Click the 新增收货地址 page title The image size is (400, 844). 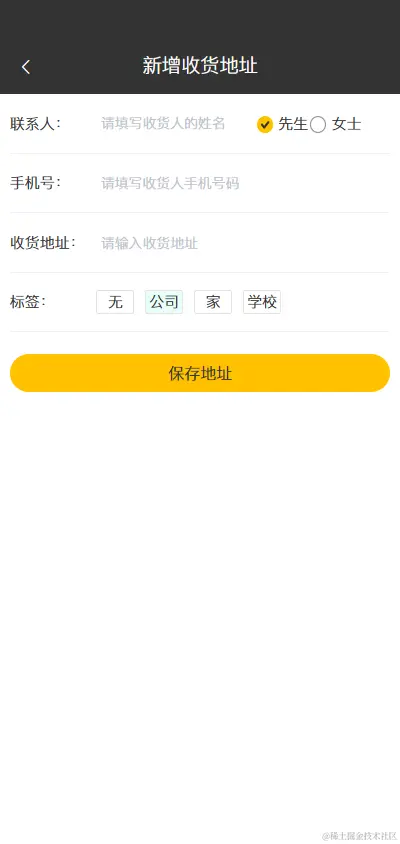tap(200, 66)
